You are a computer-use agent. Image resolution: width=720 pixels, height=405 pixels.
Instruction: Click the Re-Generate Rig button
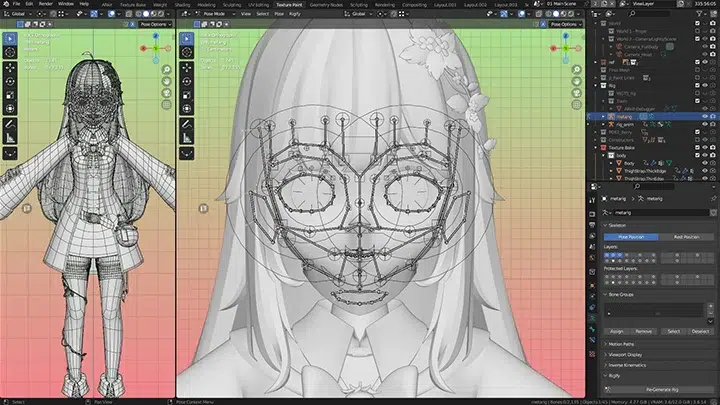(659, 391)
